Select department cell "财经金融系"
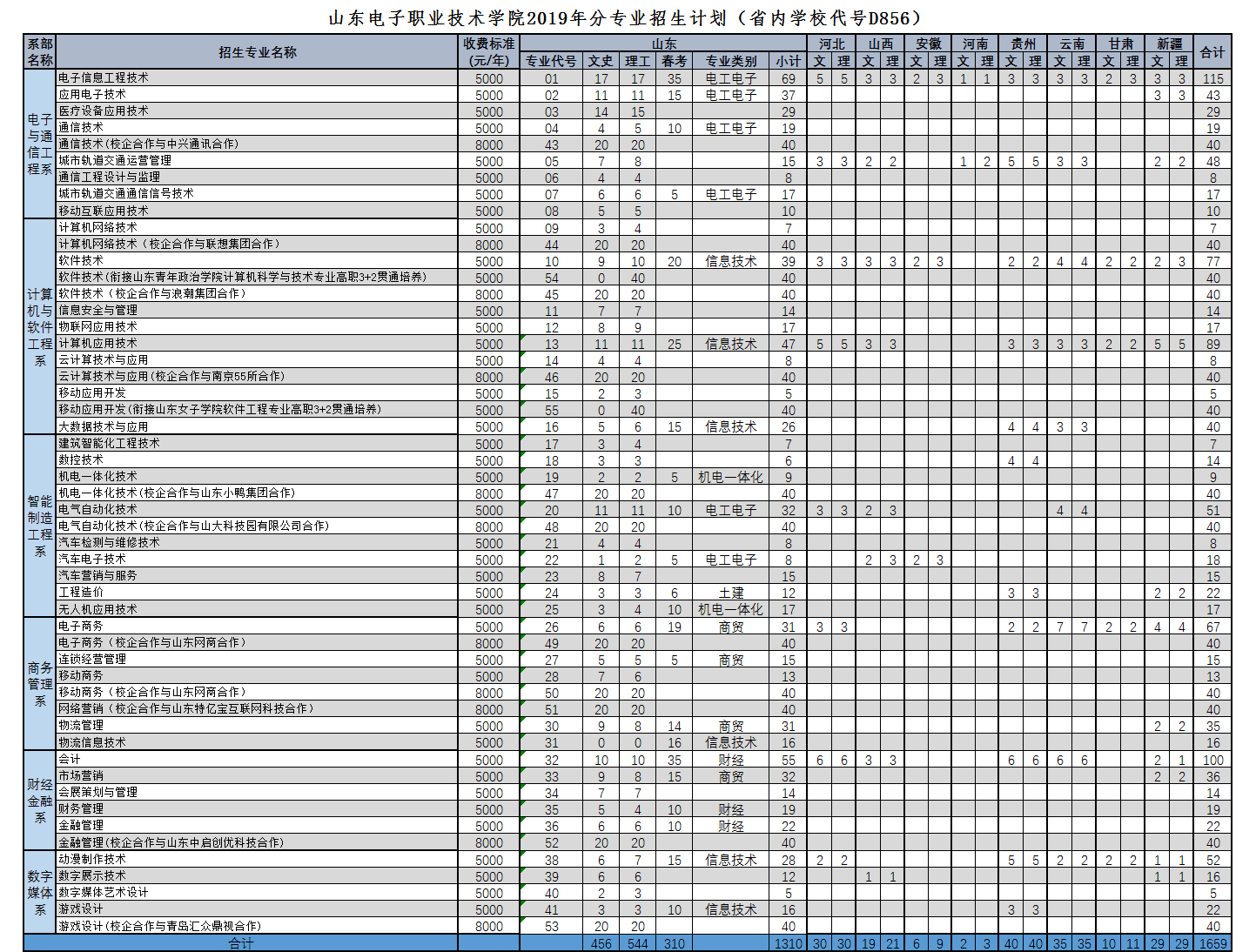Viewport: 1256px width, 952px height. [x=40, y=801]
